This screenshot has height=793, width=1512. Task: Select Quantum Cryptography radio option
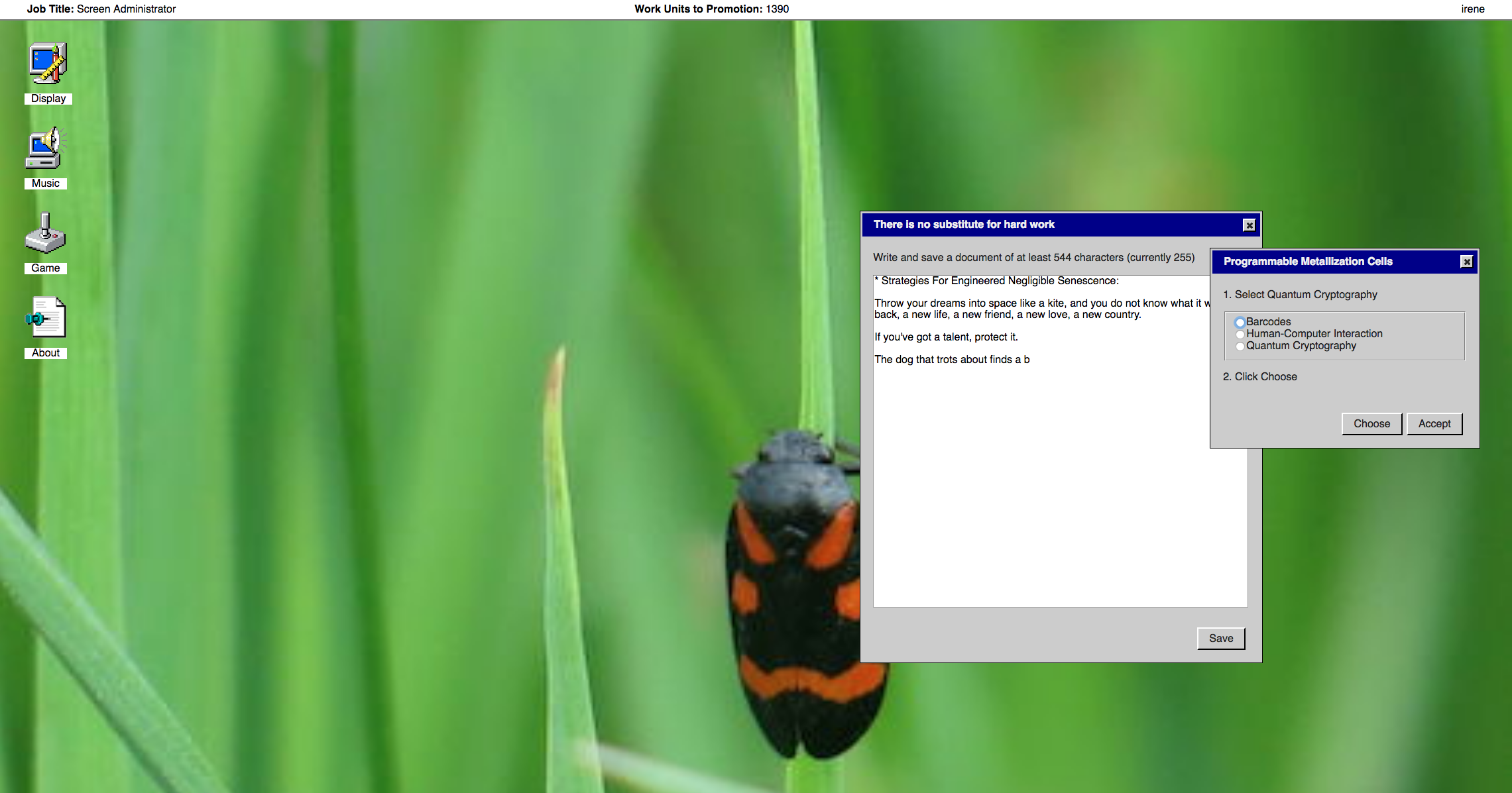click(x=1240, y=346)
